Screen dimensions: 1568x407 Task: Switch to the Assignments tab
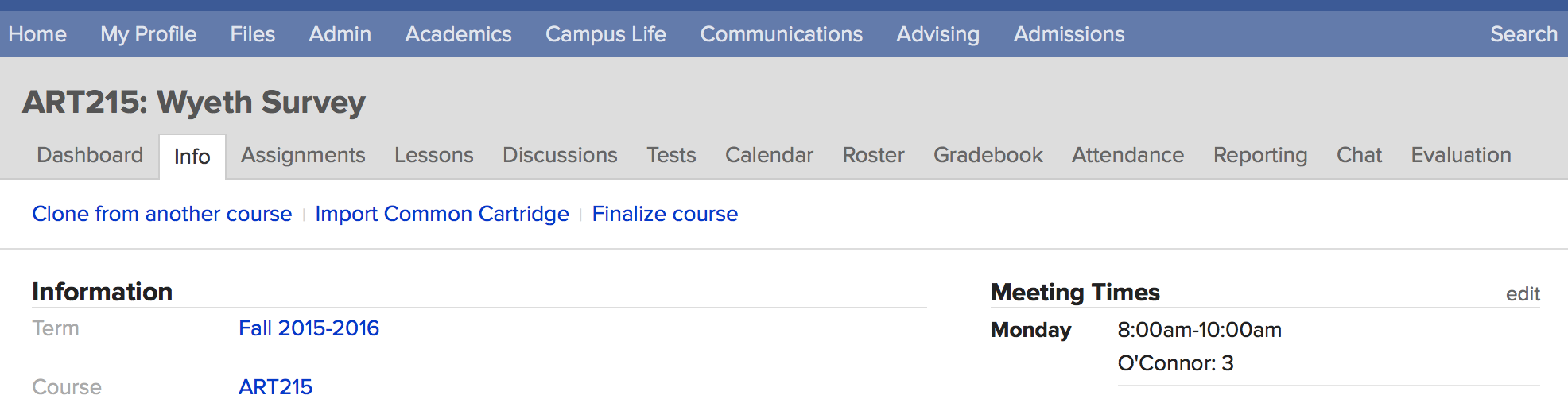[x=303, y=155]
